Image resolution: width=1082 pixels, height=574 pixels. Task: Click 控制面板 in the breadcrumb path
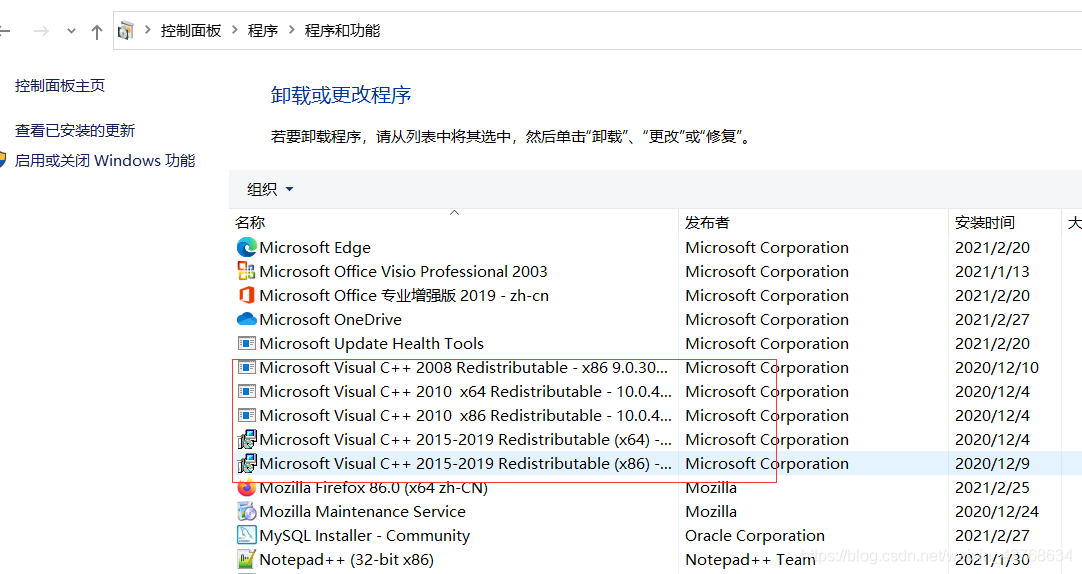[x=191, y=30]
